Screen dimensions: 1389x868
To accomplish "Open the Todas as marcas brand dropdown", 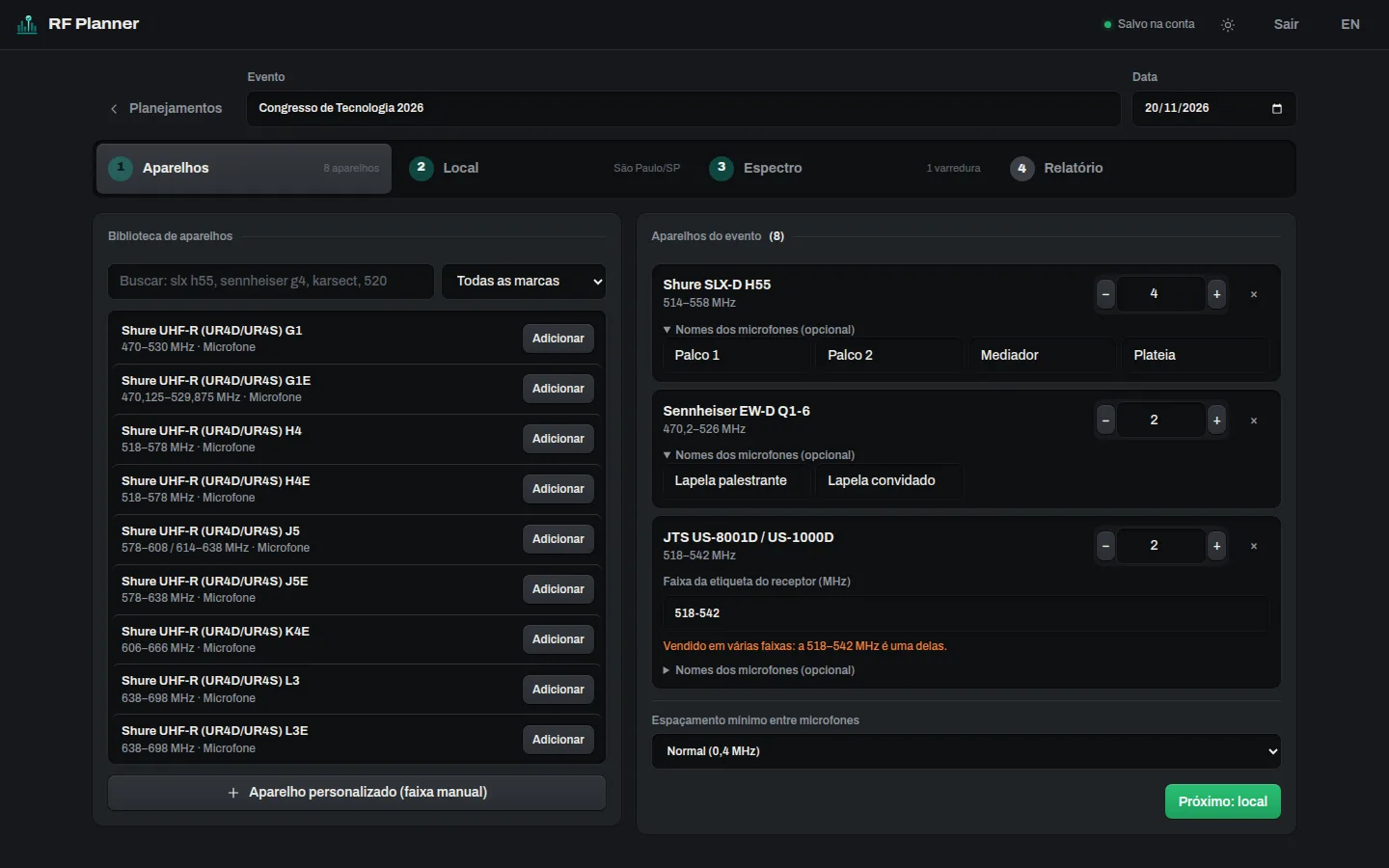I will coord(524,281).
